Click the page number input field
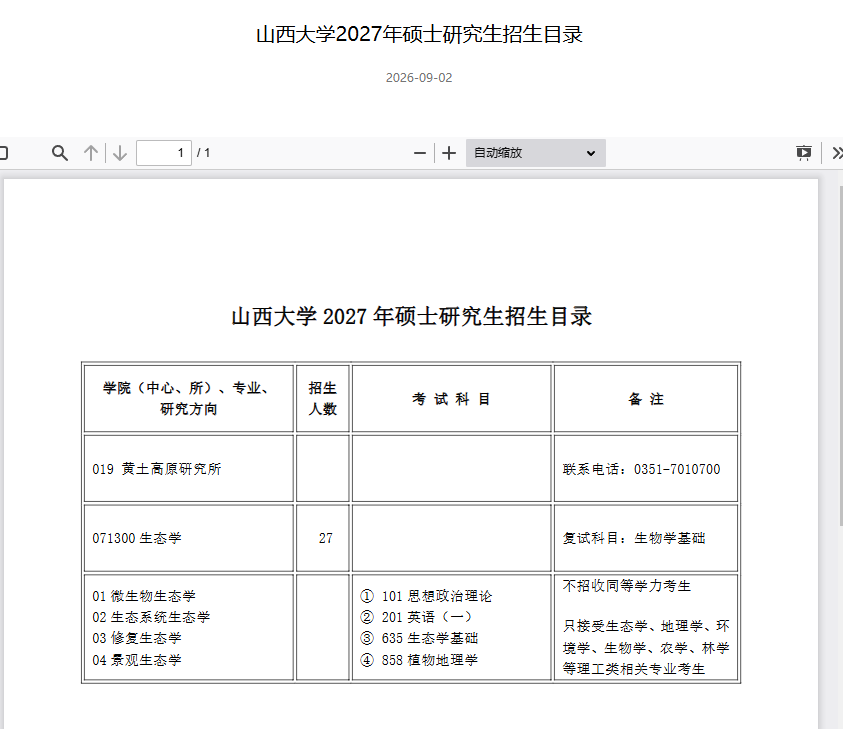Screen dimensions: 843x729 click(164, 153)
